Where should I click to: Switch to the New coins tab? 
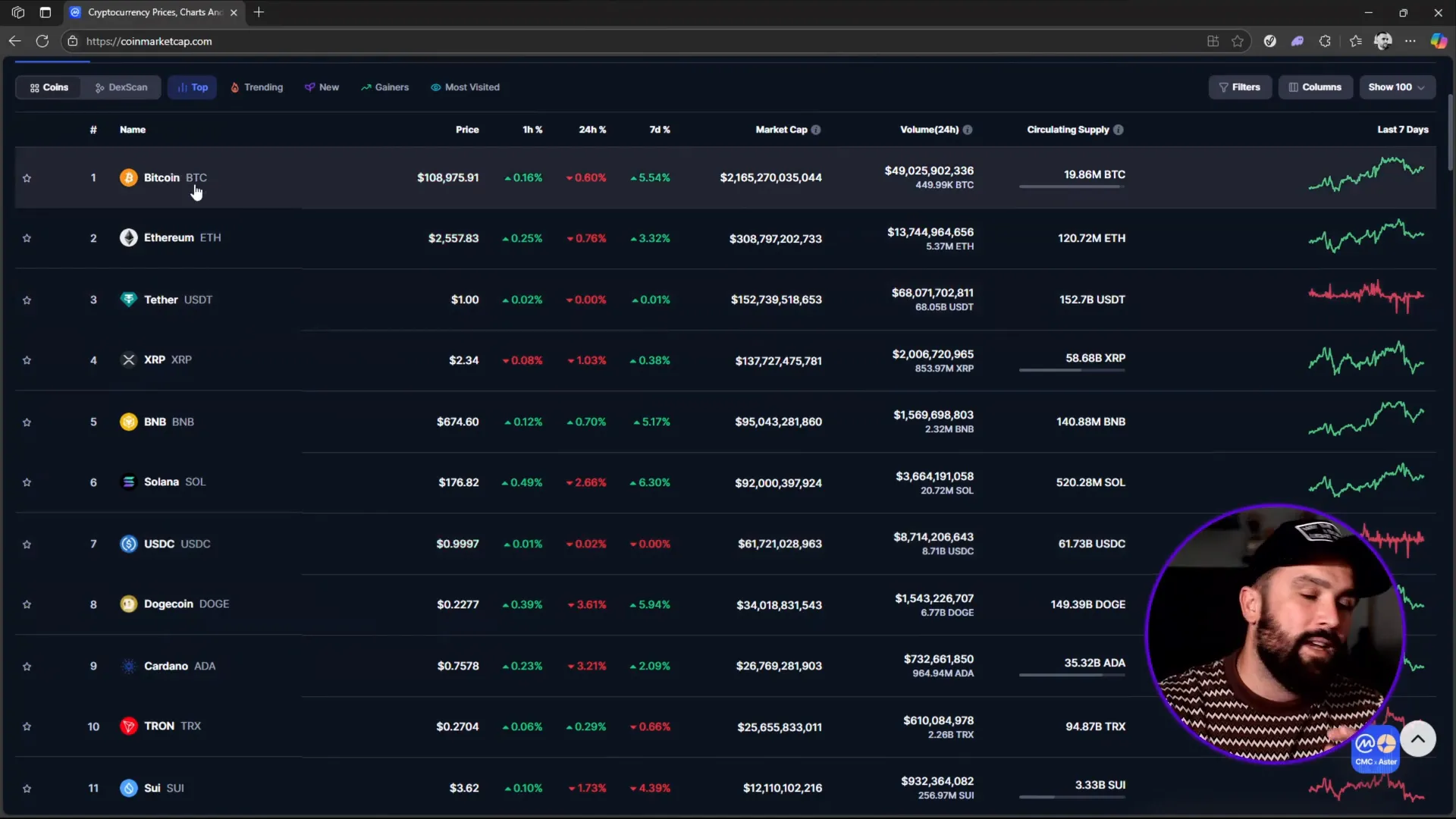[322, 87]
